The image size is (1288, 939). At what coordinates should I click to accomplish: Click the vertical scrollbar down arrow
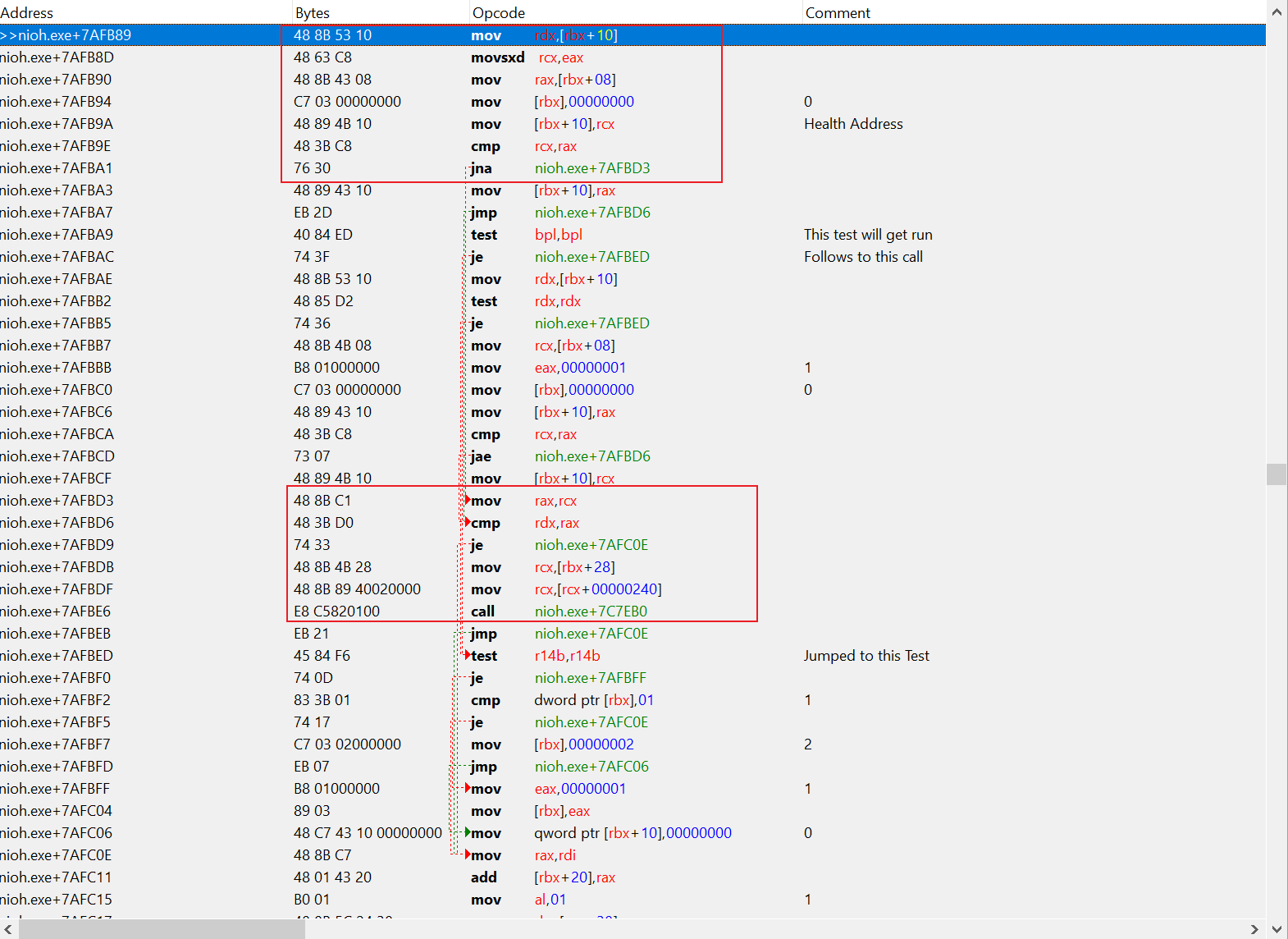point(1277,928)
